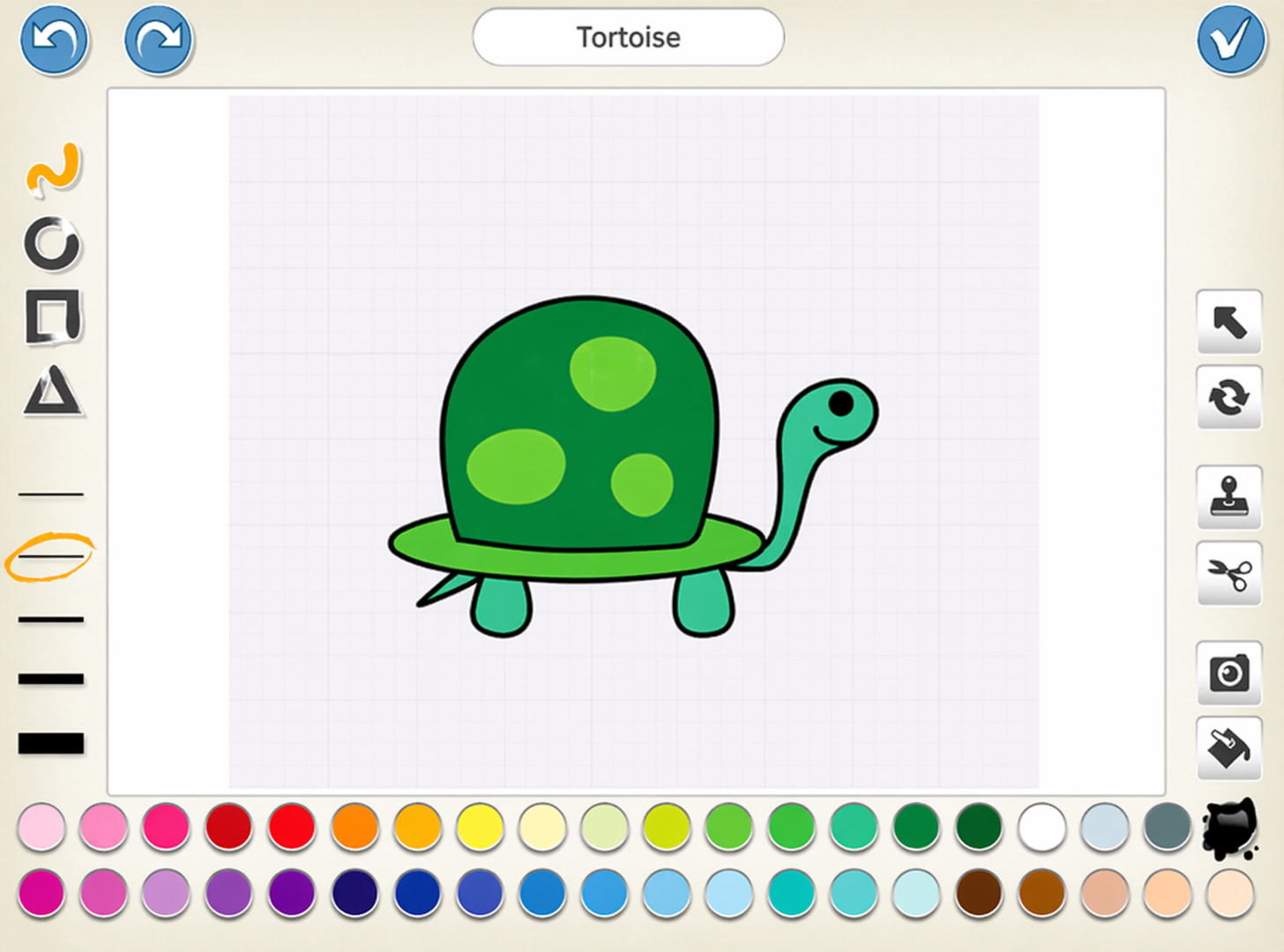
Task: Activate the rotate tool
Action: tap(1229, 398)
